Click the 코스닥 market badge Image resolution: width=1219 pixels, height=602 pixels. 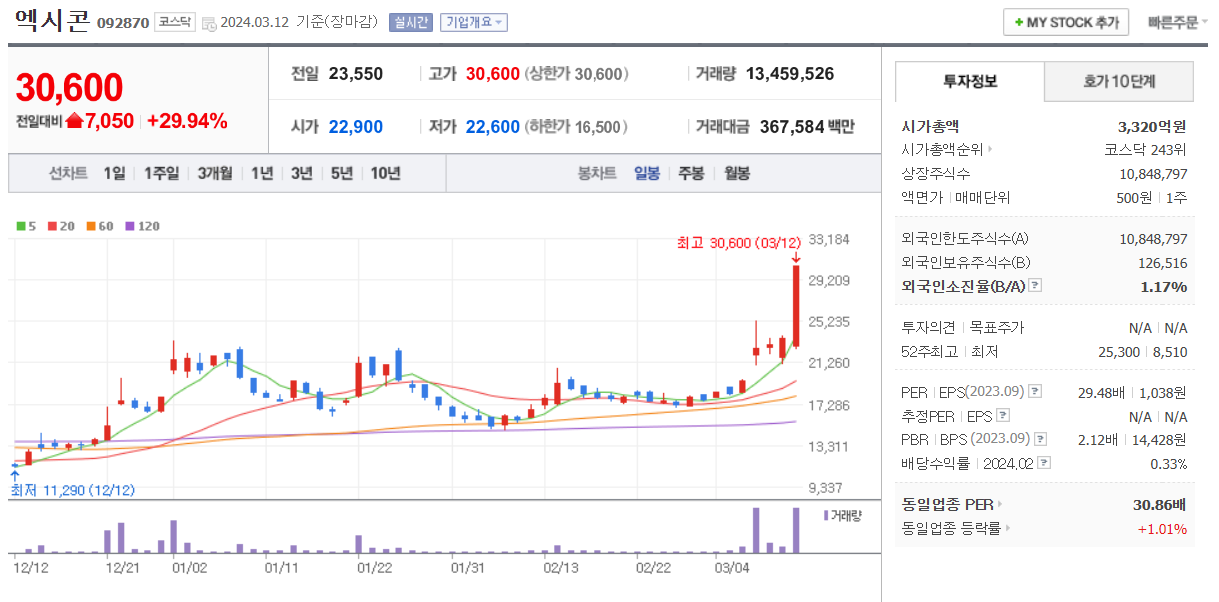[x=175, y=22]
